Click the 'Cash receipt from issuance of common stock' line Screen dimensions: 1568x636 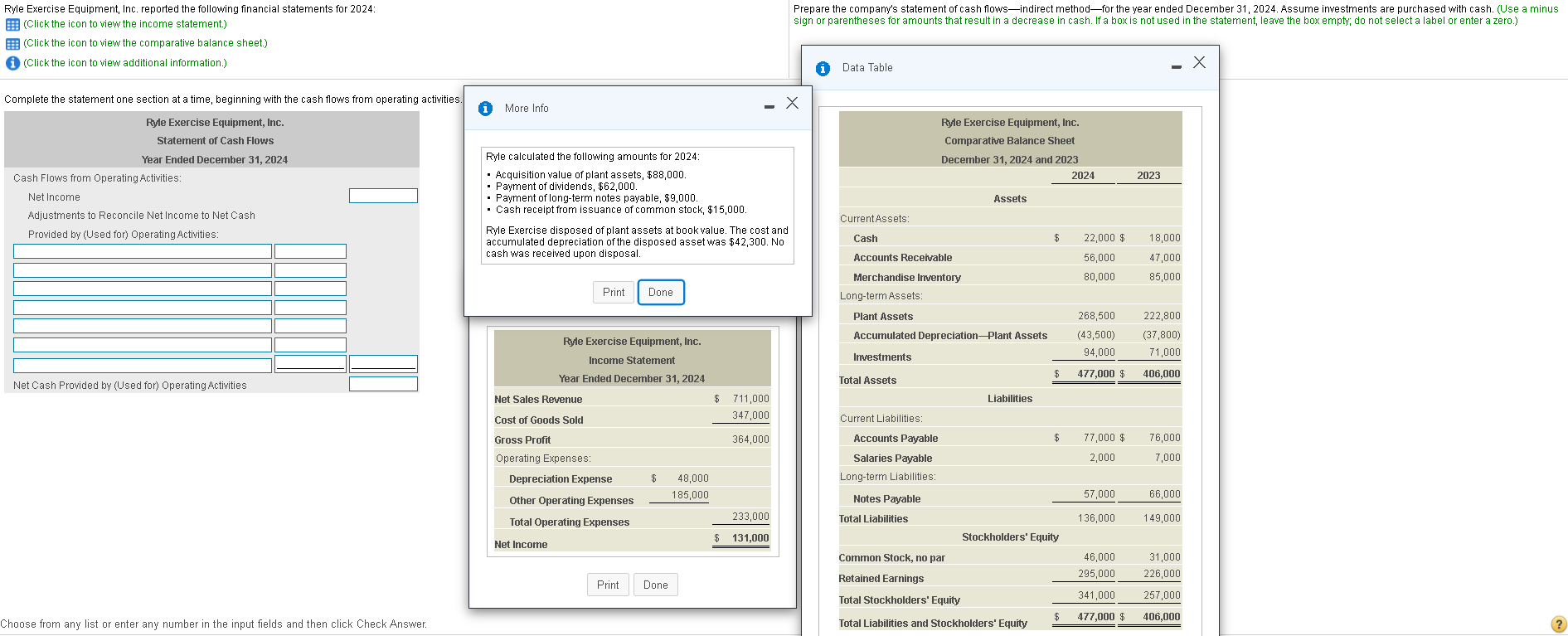pos(621,210)
